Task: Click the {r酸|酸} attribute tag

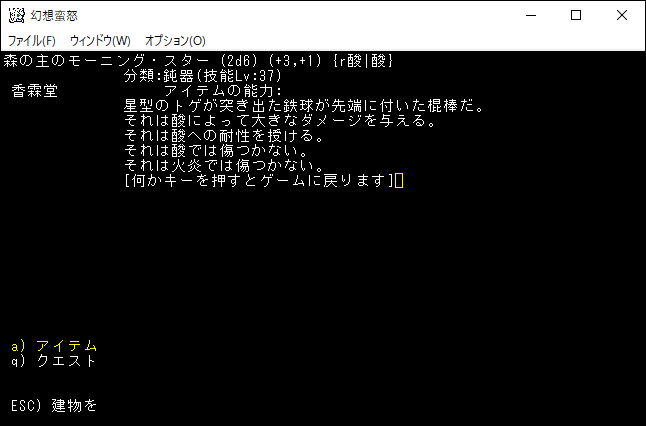Action: pyautogui.click(x=363, y=61)
